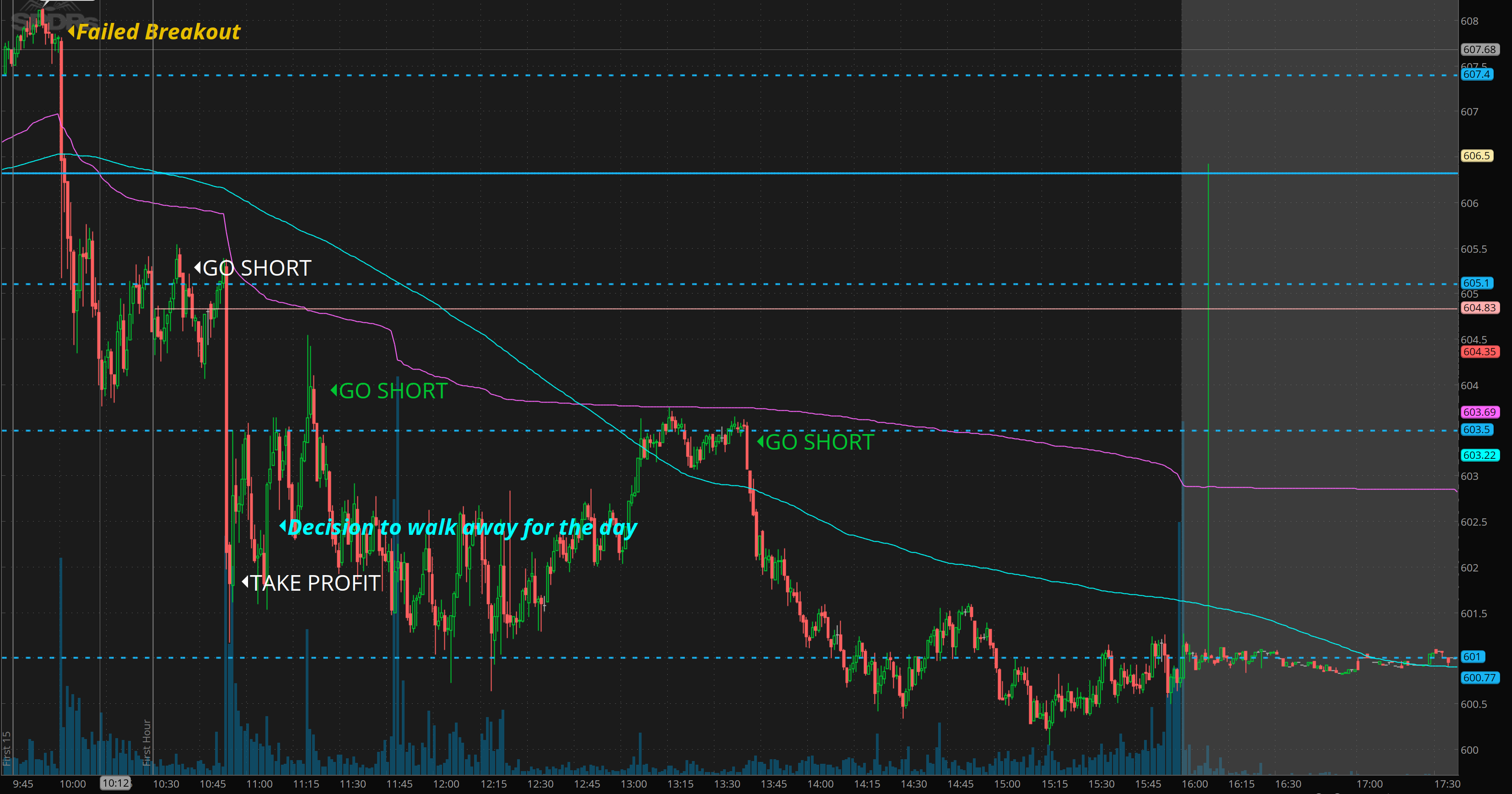Click the 'Failed Breakout' annotation text

(158, 32)
